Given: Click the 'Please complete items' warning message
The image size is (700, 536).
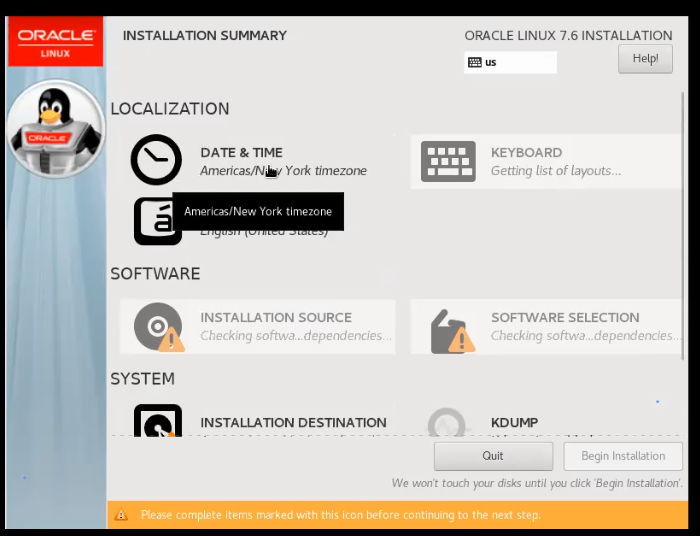Looking at the screenshot, I should point(341,515).
